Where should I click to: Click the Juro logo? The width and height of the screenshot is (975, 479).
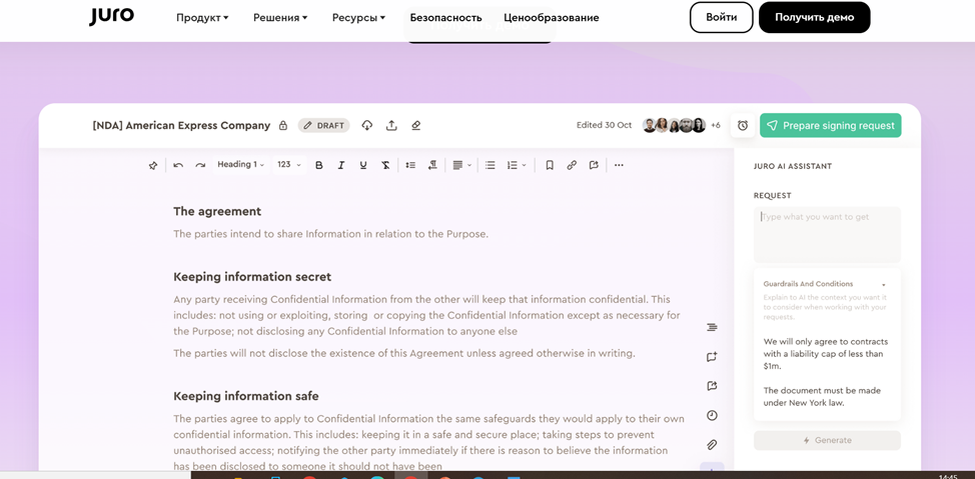111,16
